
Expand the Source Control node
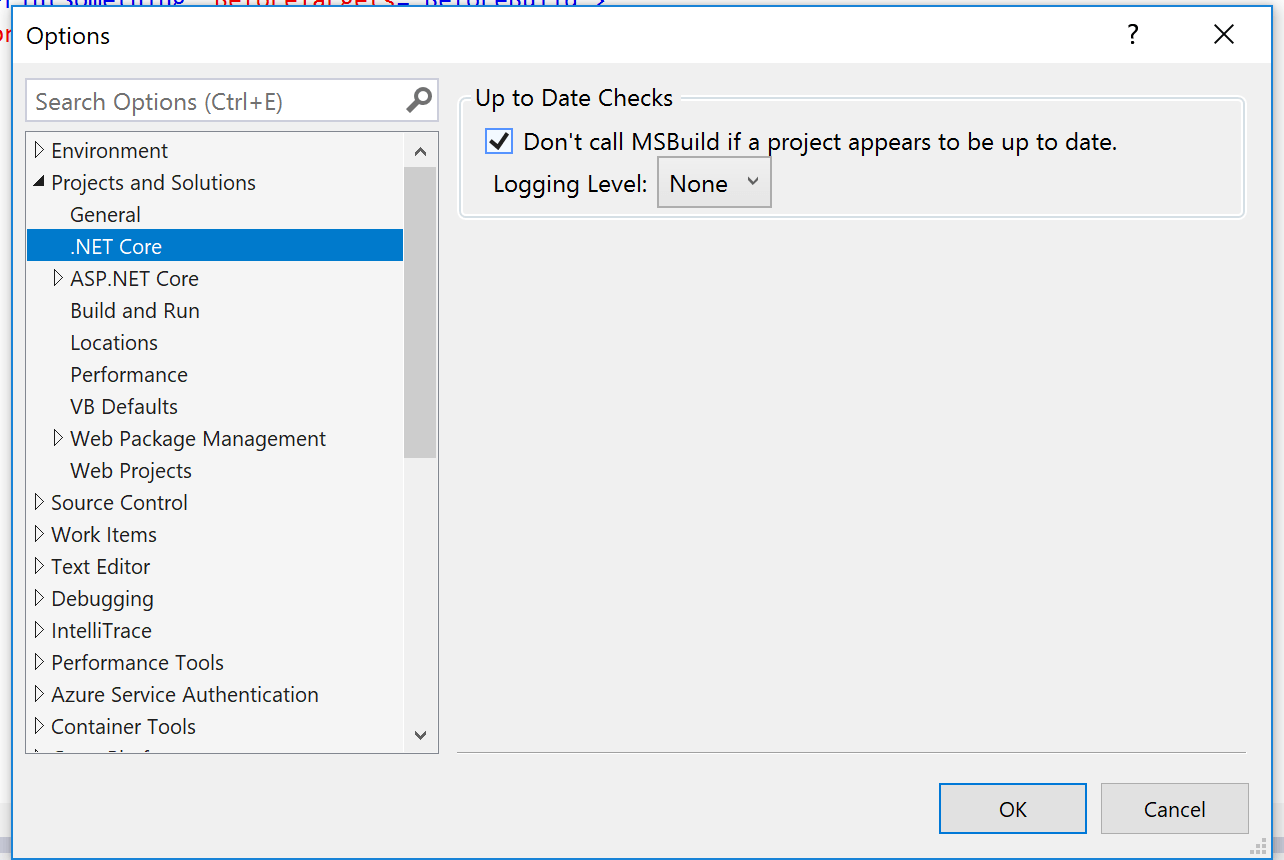tap(39, 503)
